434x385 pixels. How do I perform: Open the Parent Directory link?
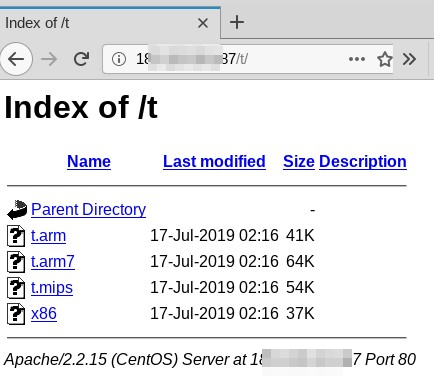tap(88, 210)
